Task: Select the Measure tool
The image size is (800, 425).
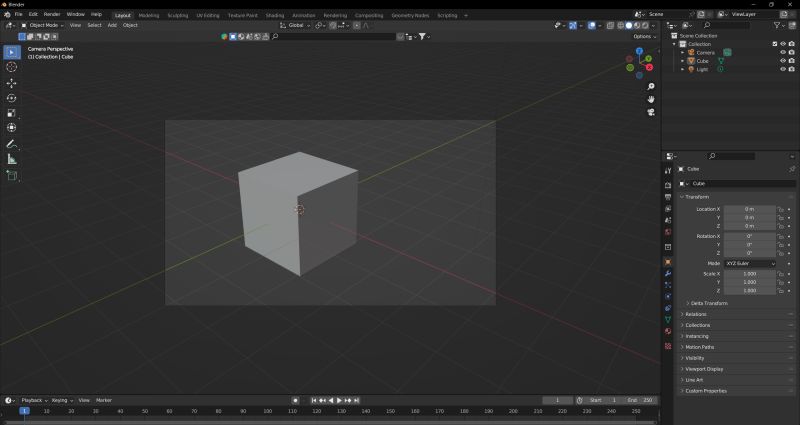Action: [x=12, y=160]
